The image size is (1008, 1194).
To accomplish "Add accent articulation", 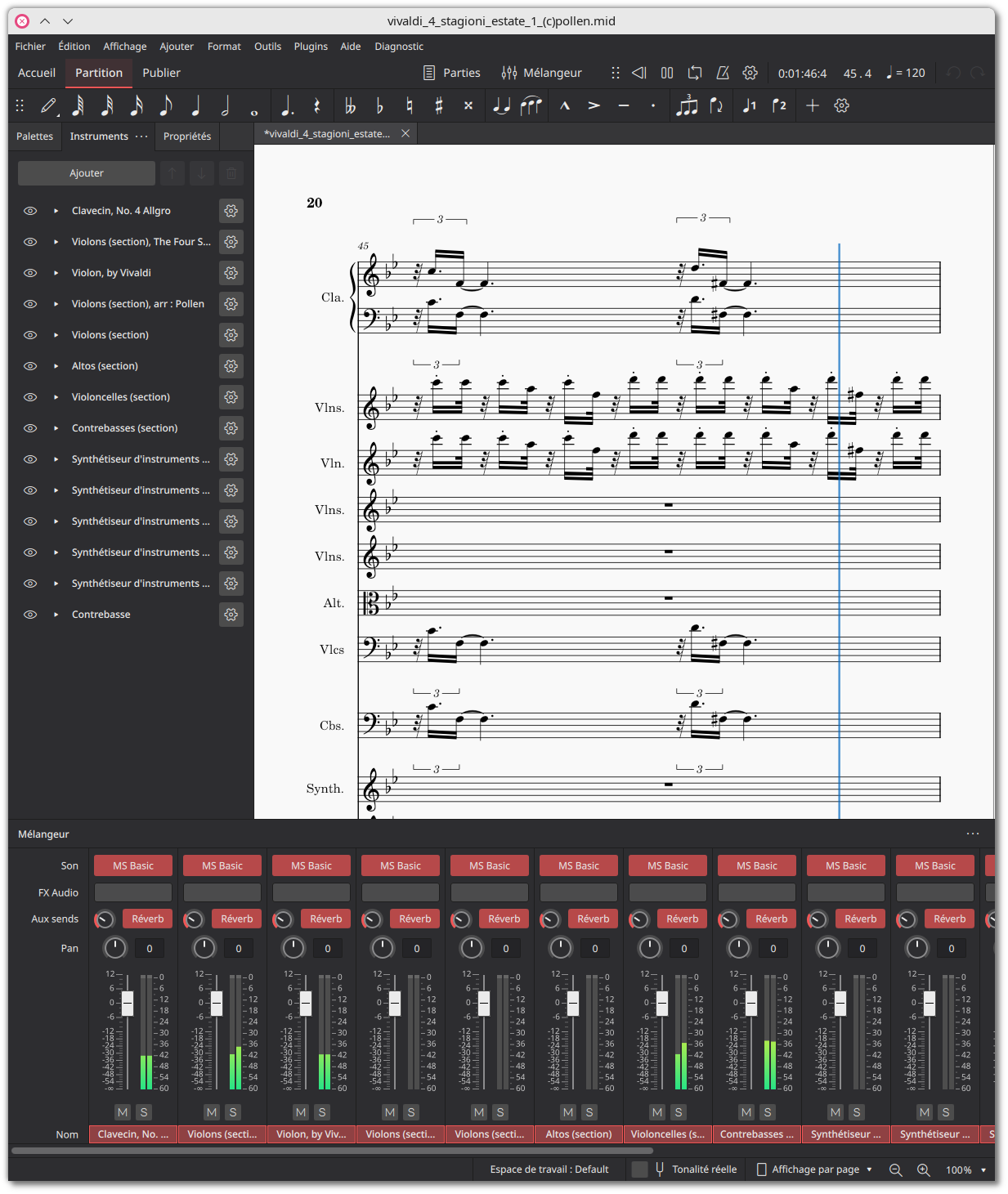I will [594, 105].
